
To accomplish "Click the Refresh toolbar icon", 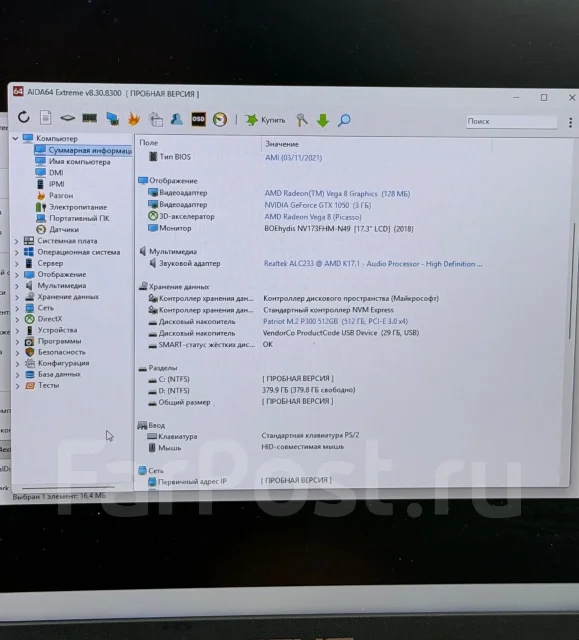I will click(x=24, y=118).
